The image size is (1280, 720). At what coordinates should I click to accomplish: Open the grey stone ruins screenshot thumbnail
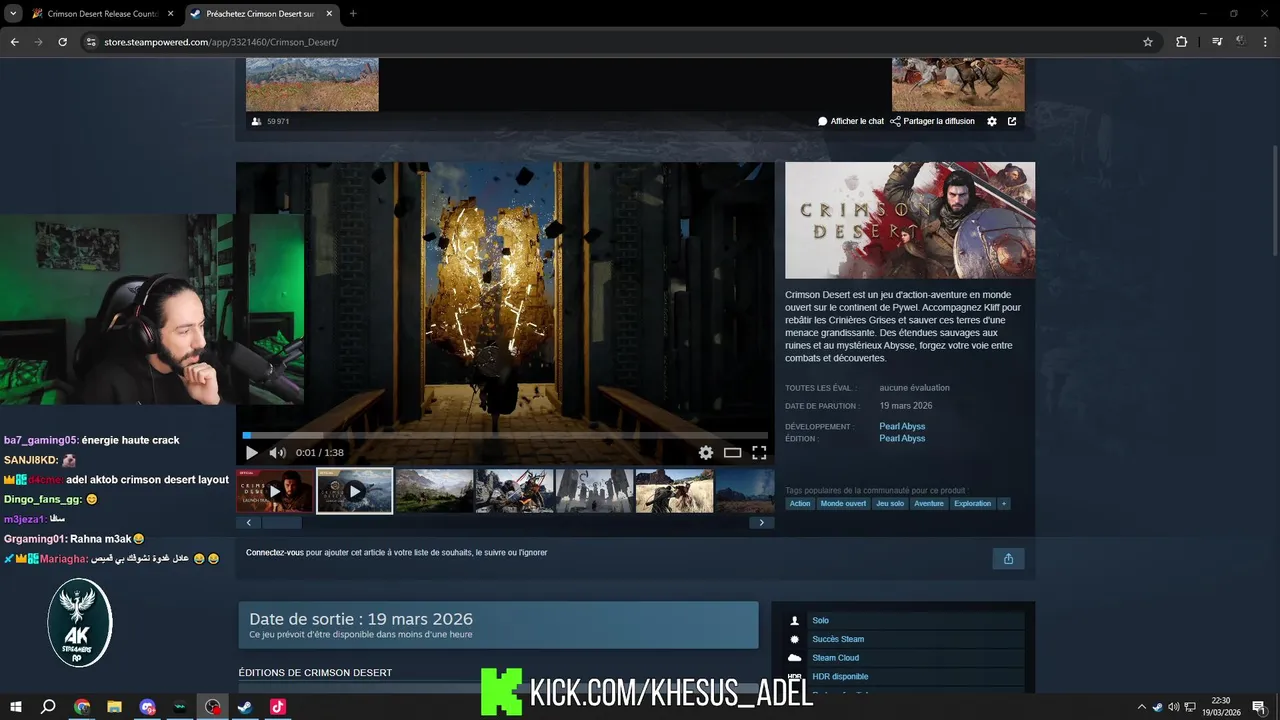point(594,491)
